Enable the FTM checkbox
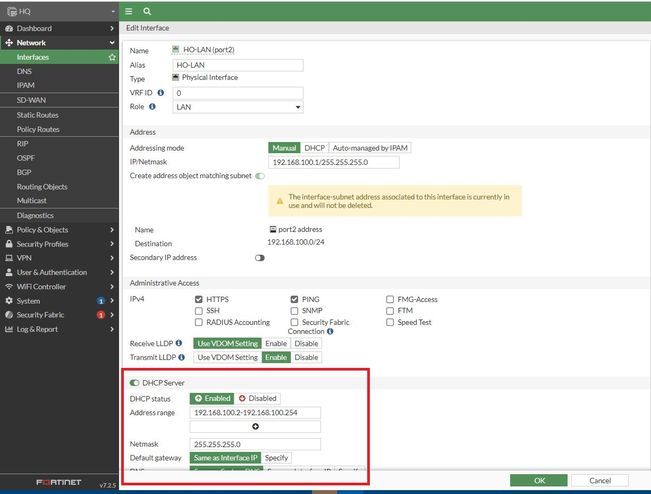 pyautogui.click(x=390, y=311)
